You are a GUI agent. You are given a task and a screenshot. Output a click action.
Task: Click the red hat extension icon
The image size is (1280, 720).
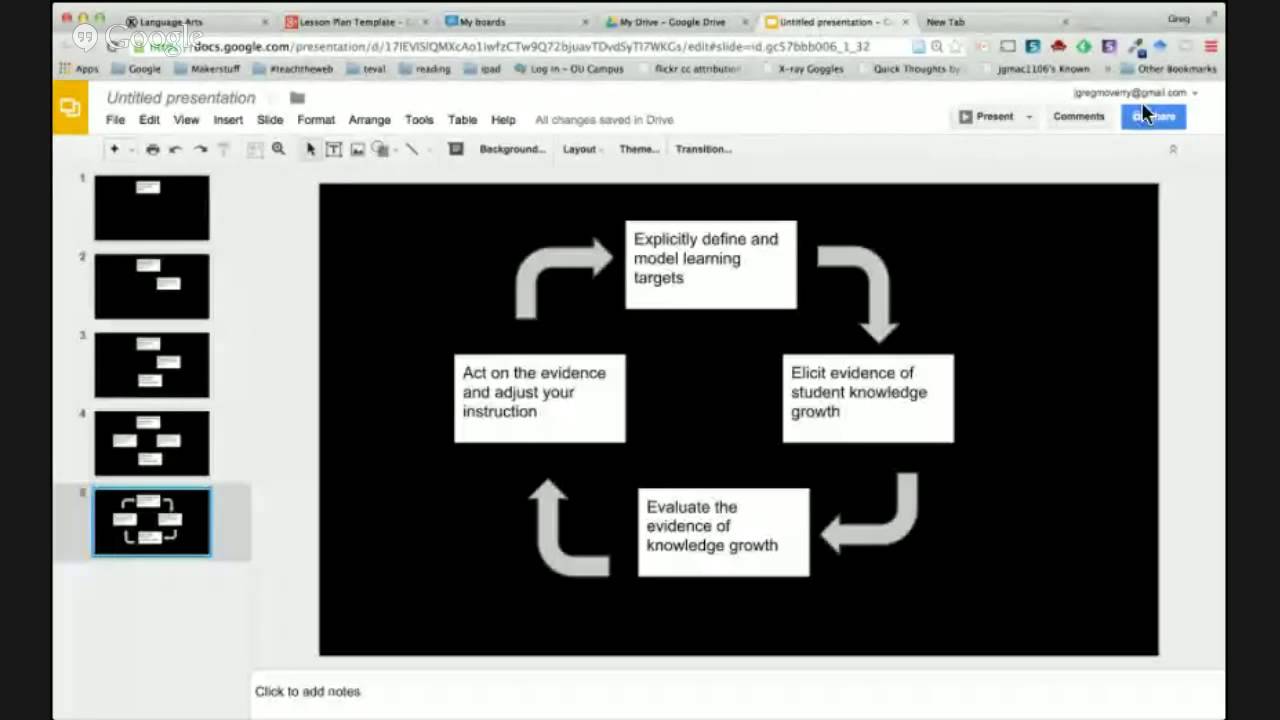[x=1058, y=47]
